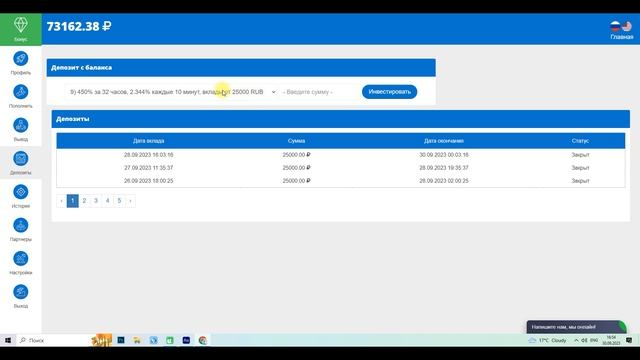Go to deposits page 5

[x=119, y=200]
